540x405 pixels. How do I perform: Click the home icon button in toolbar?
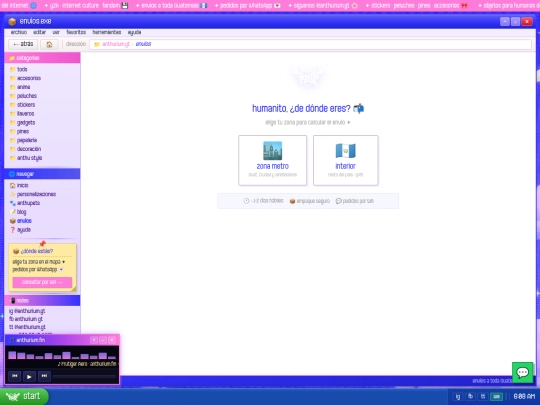click(49, 44)
